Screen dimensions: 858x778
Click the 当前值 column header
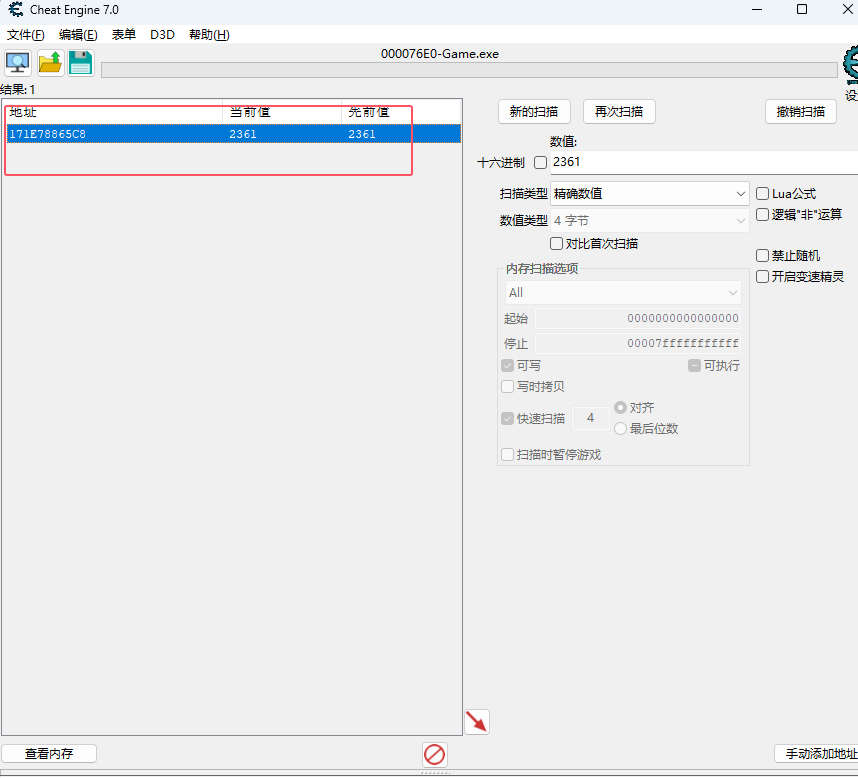[x=282, y=112]
